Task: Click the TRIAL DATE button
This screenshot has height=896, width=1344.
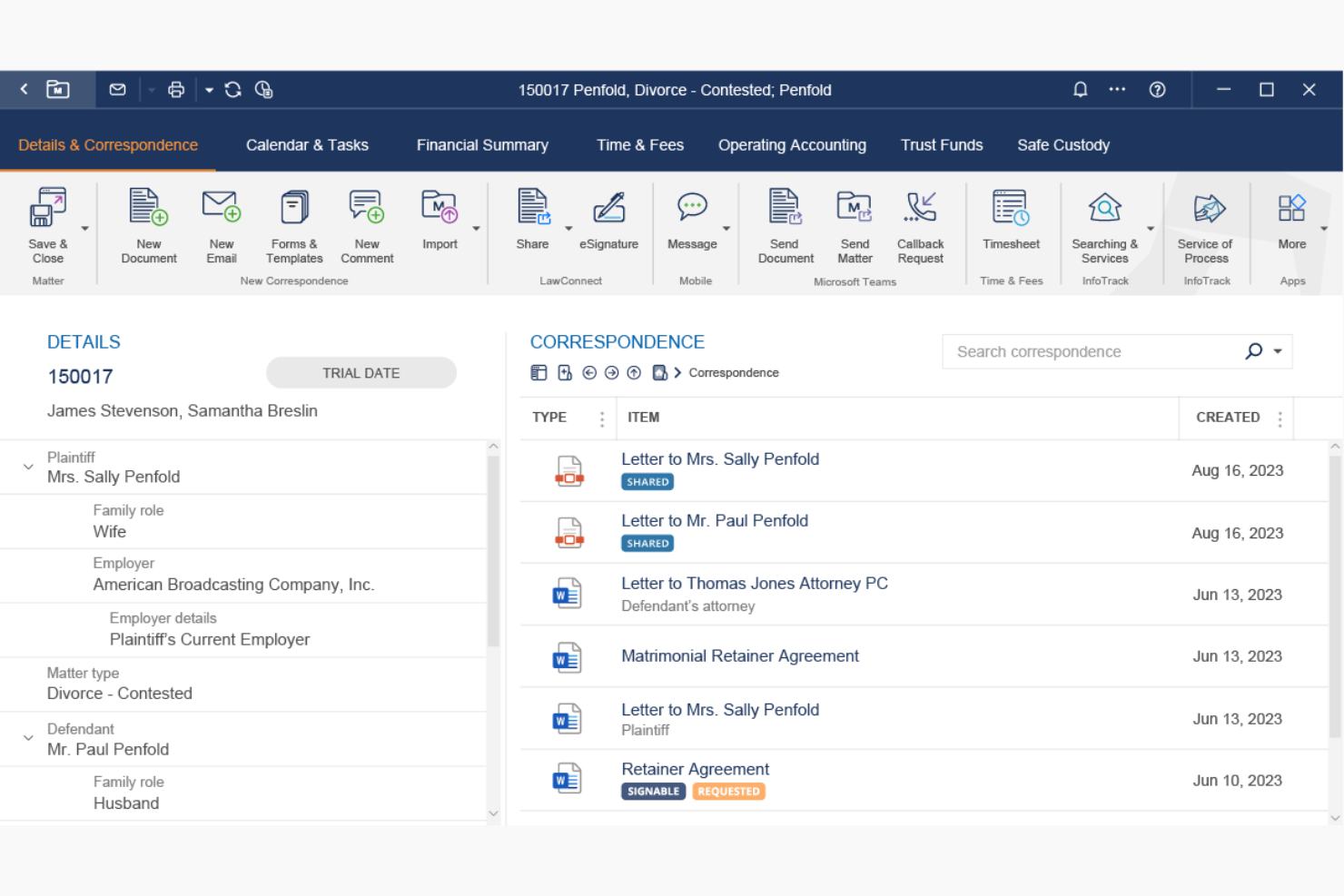Action: click(x=361, y=373)
